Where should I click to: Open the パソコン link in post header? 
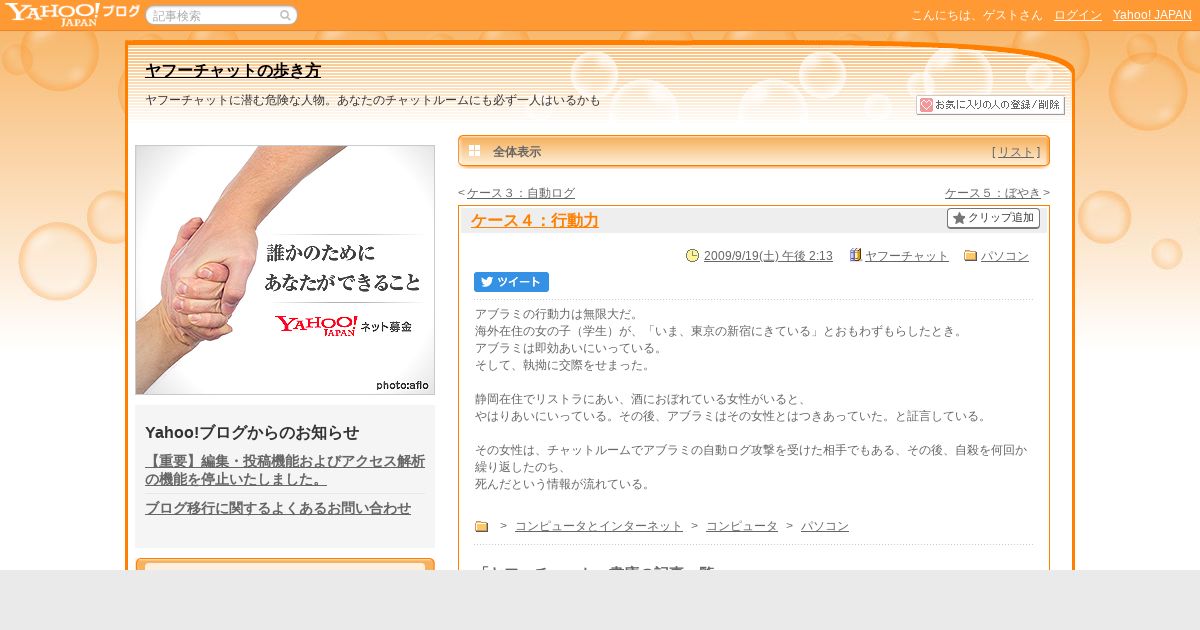(1005, 256)
